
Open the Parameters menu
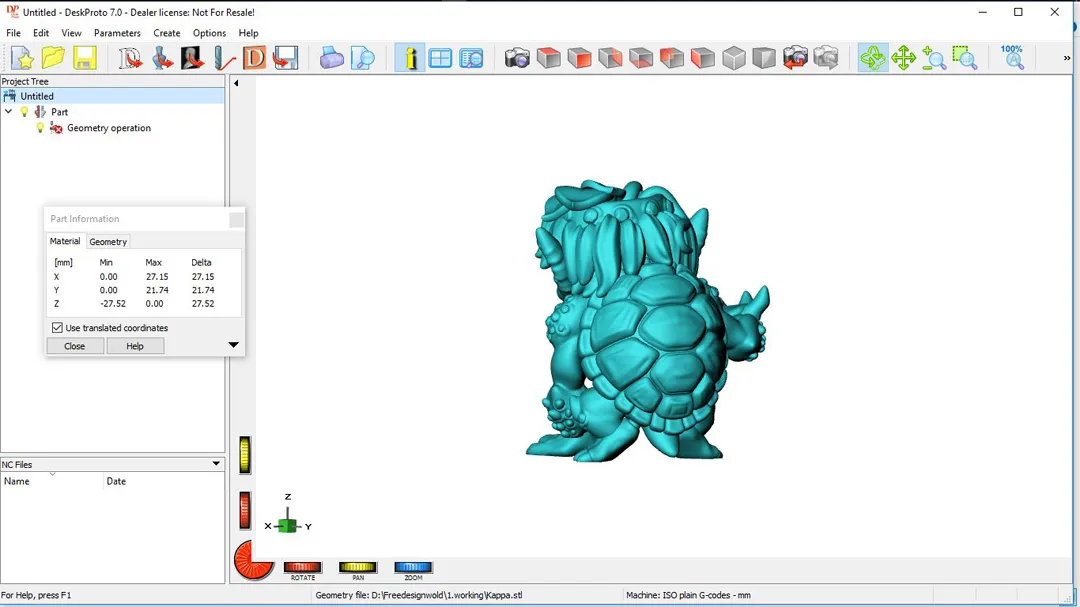[x=117, y=33]
